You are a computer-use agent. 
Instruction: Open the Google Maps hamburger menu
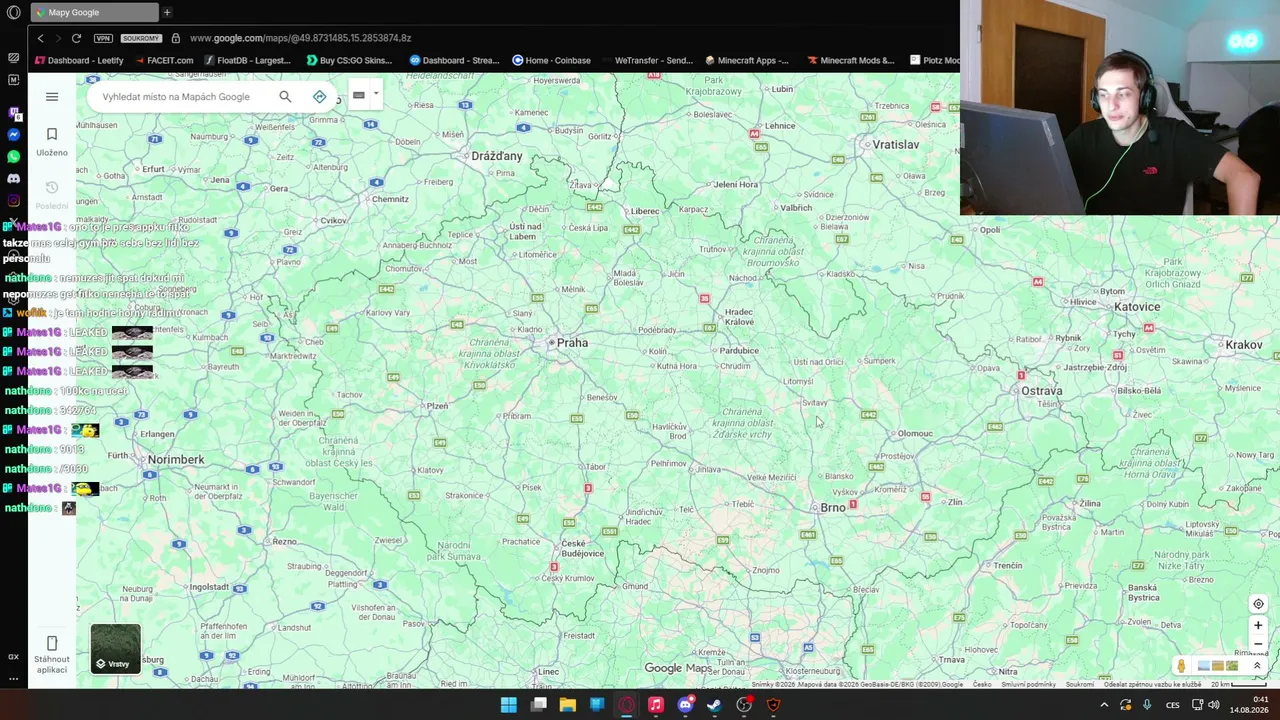pyautogui.click(x=52, y=97)
